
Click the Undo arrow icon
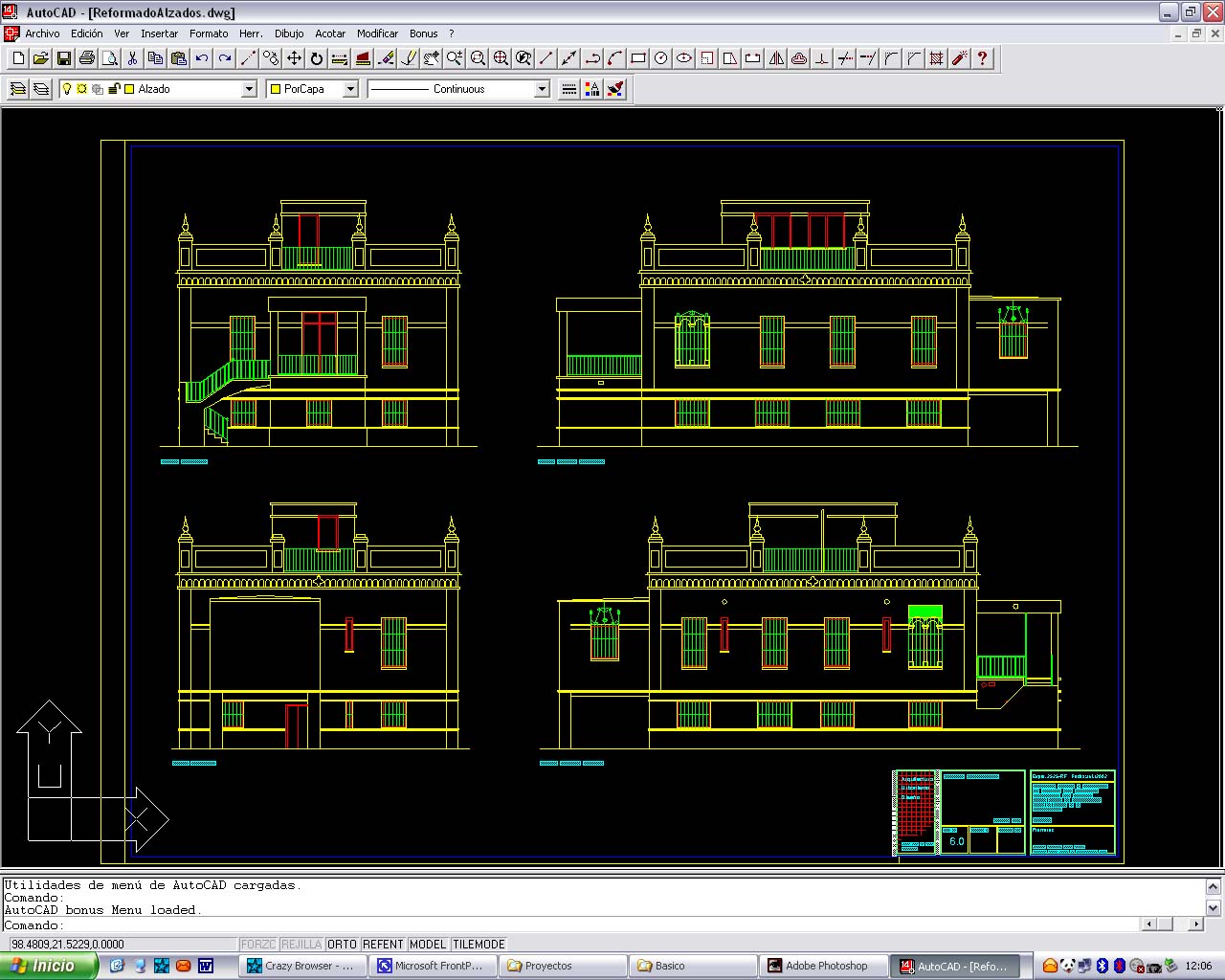coord(202,58)
